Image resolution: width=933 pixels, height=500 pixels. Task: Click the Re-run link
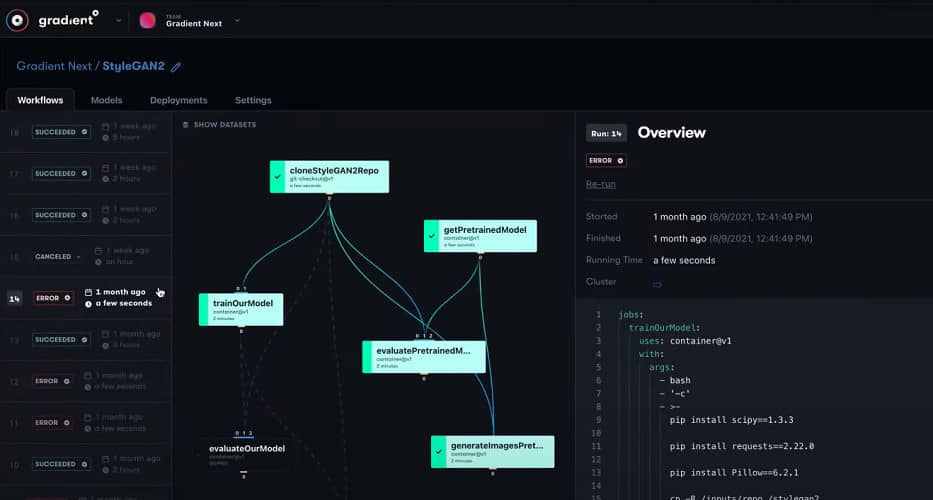pos(601,185)
